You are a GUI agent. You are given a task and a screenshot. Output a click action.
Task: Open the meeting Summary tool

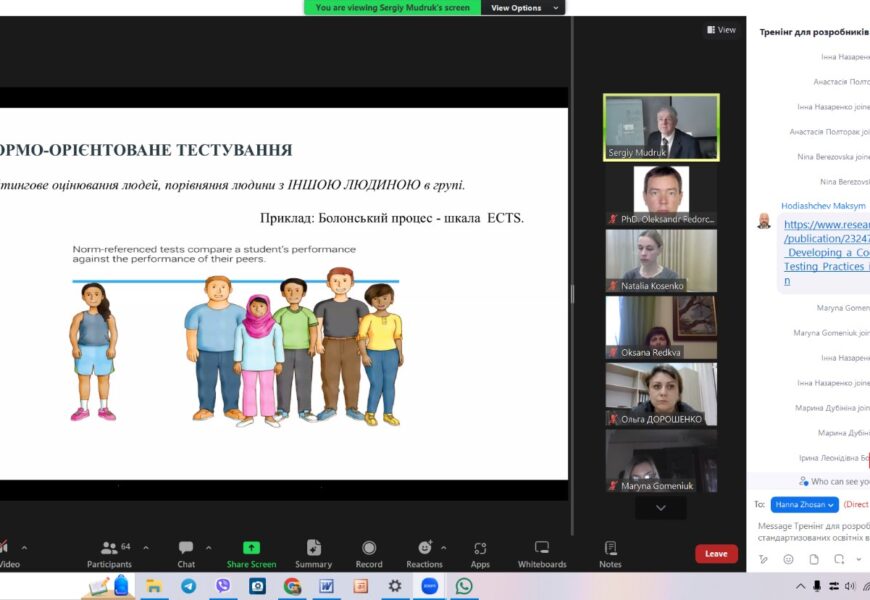coord(313,553)
